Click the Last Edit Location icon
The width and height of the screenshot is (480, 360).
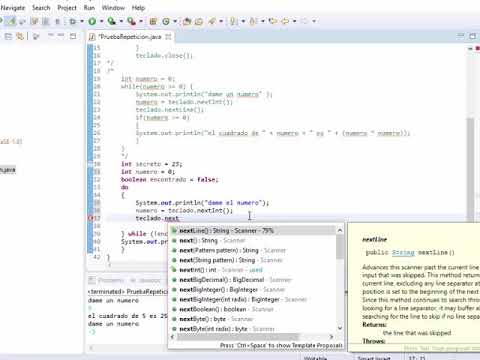pyautogui.click(x=273, y=21)
